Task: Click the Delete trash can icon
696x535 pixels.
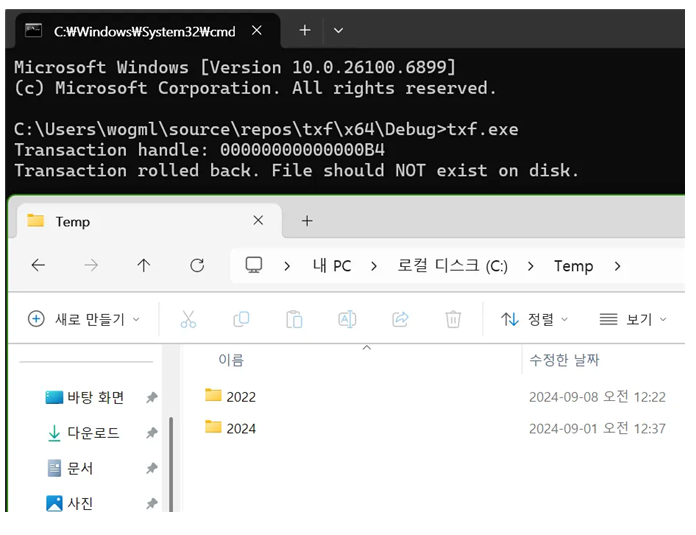Action: pyautogui.click(x=453, y=319)
